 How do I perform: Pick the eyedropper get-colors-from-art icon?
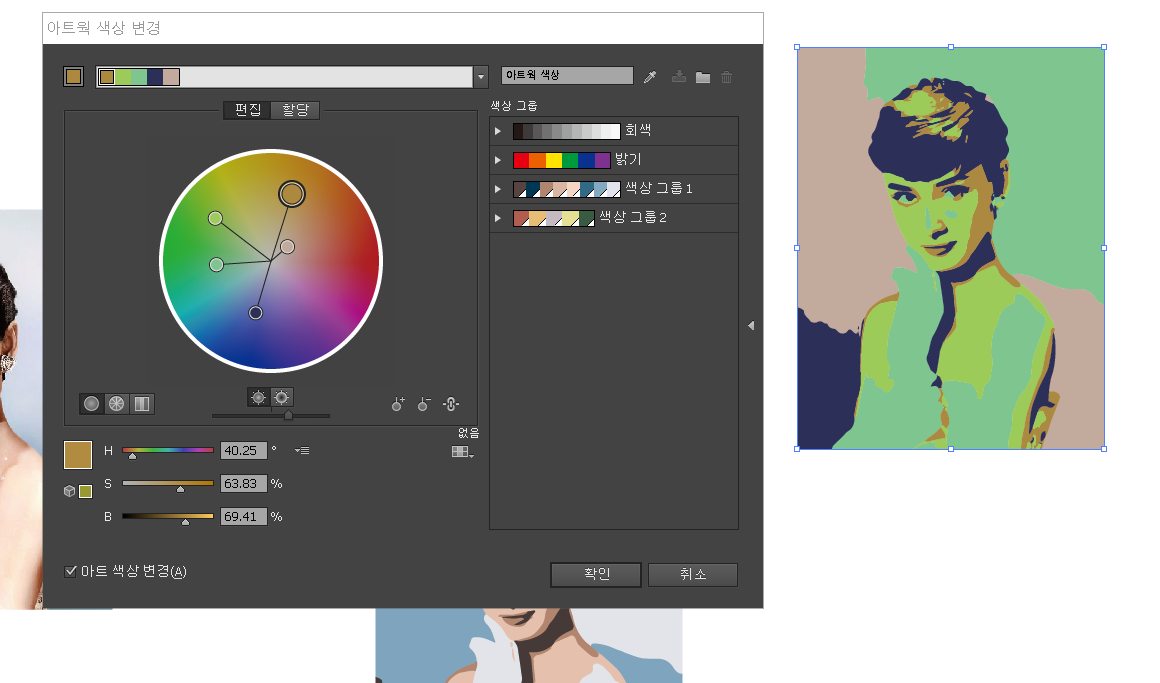coord(650,77)
